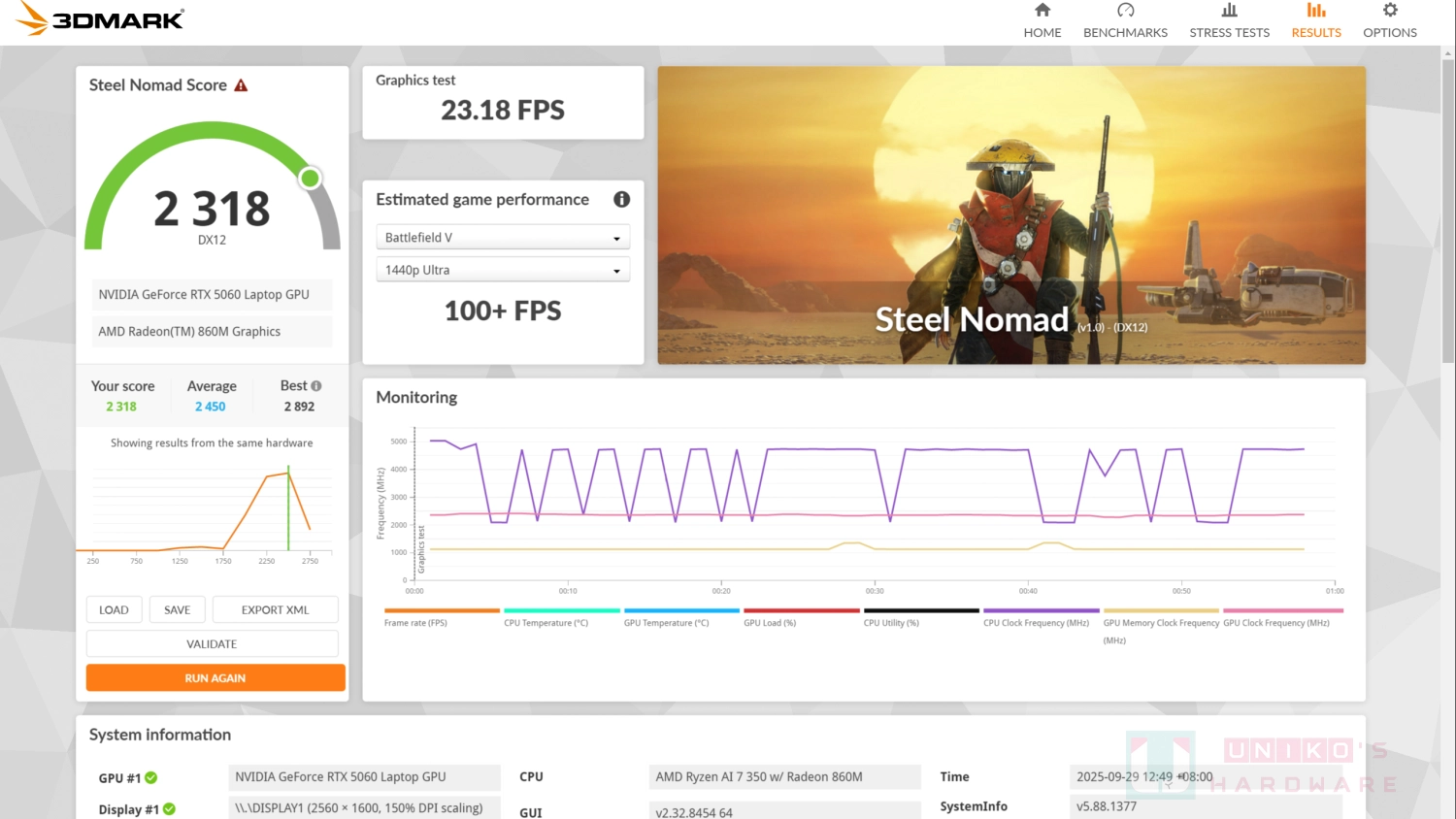Select the RESULTS menu label
1456x819 pixels.
[x=1316, y=32]
